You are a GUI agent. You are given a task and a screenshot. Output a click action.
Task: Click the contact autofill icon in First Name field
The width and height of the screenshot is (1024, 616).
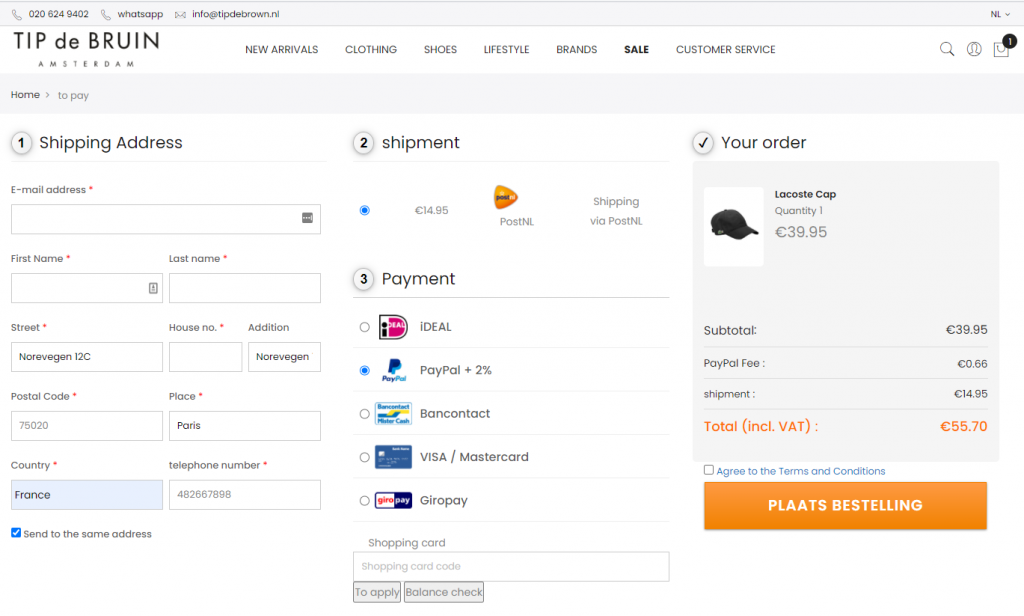153,288
